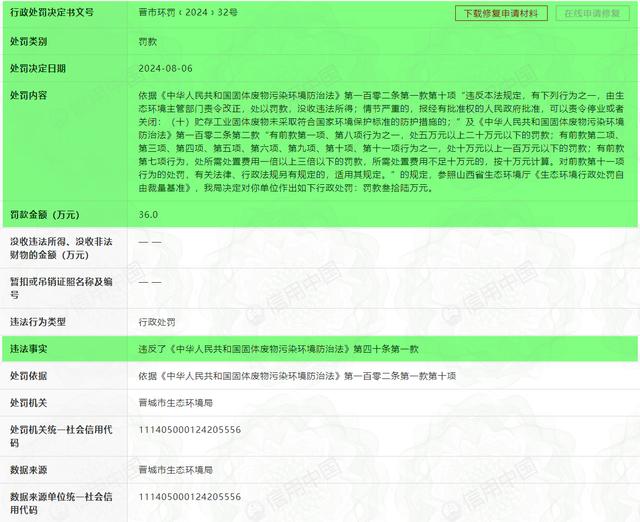
Task: Select credit code 111405000124205556 in 数据来源单位 row
Action: point(190,497)
